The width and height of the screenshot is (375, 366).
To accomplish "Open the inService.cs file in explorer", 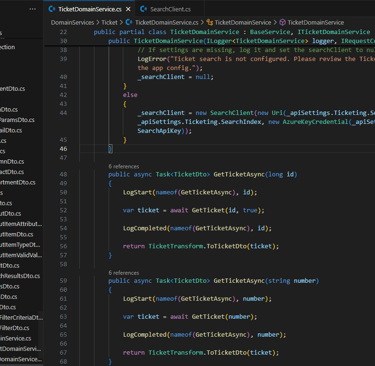I will tap(16, 338).
